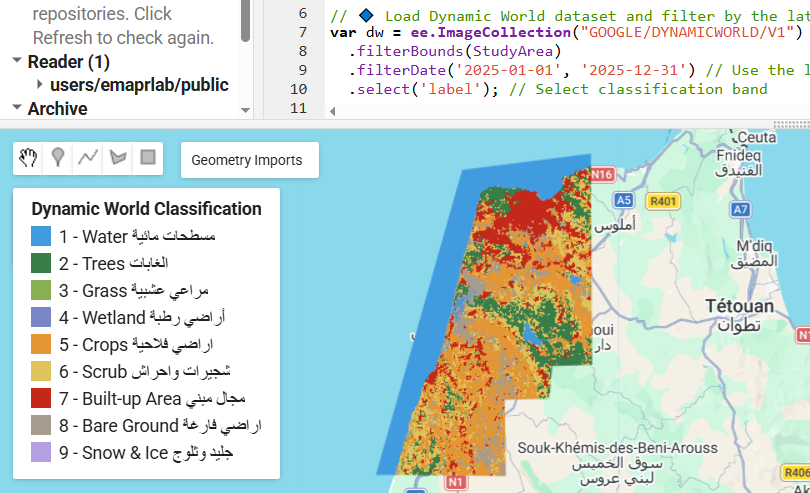Viewport: 810px width, 493px height.
Task: Choose the draw line tool
Action: pyautogui.click(x=89, y=157)
